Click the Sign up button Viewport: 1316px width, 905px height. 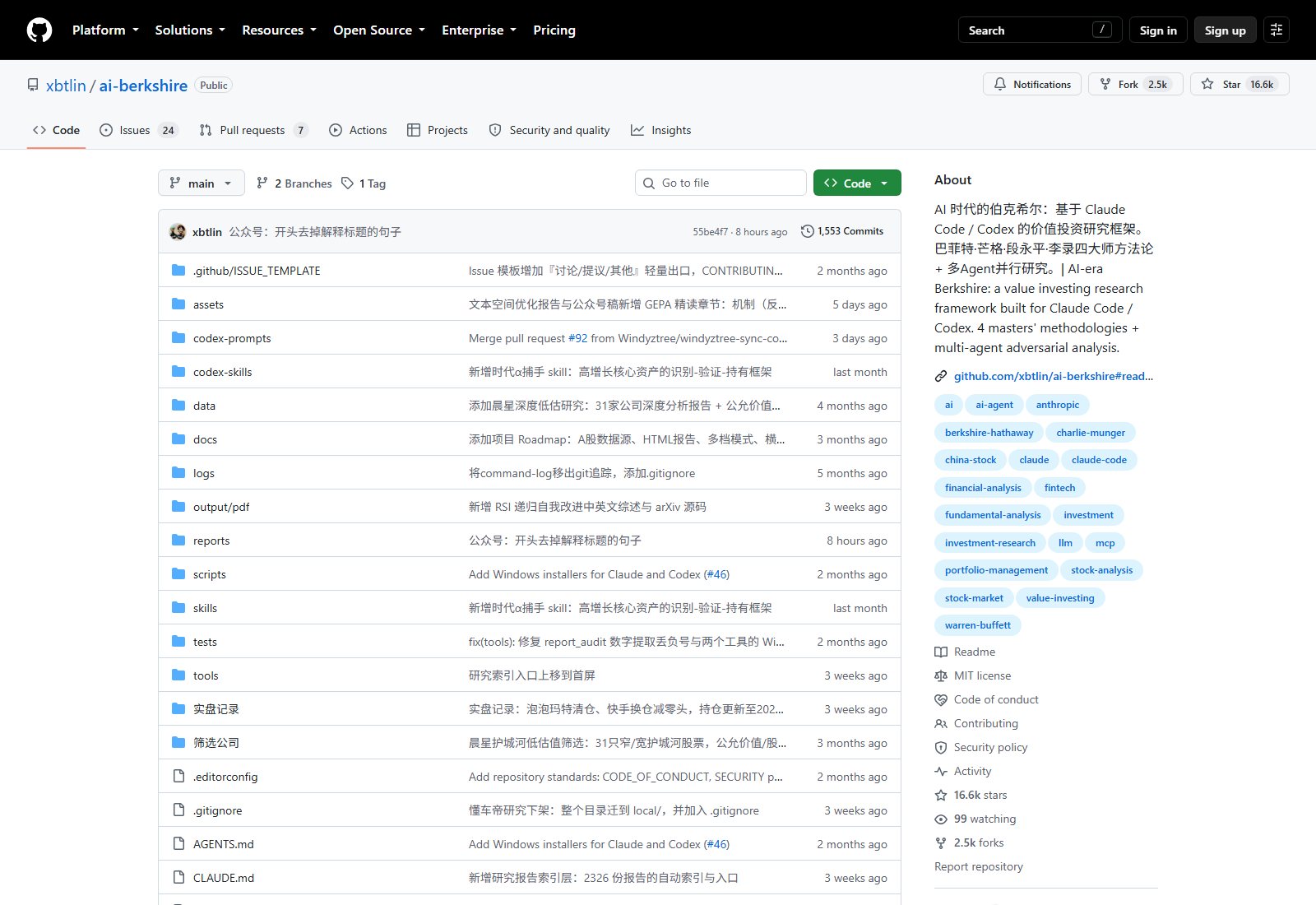(x=1226, y=30)
